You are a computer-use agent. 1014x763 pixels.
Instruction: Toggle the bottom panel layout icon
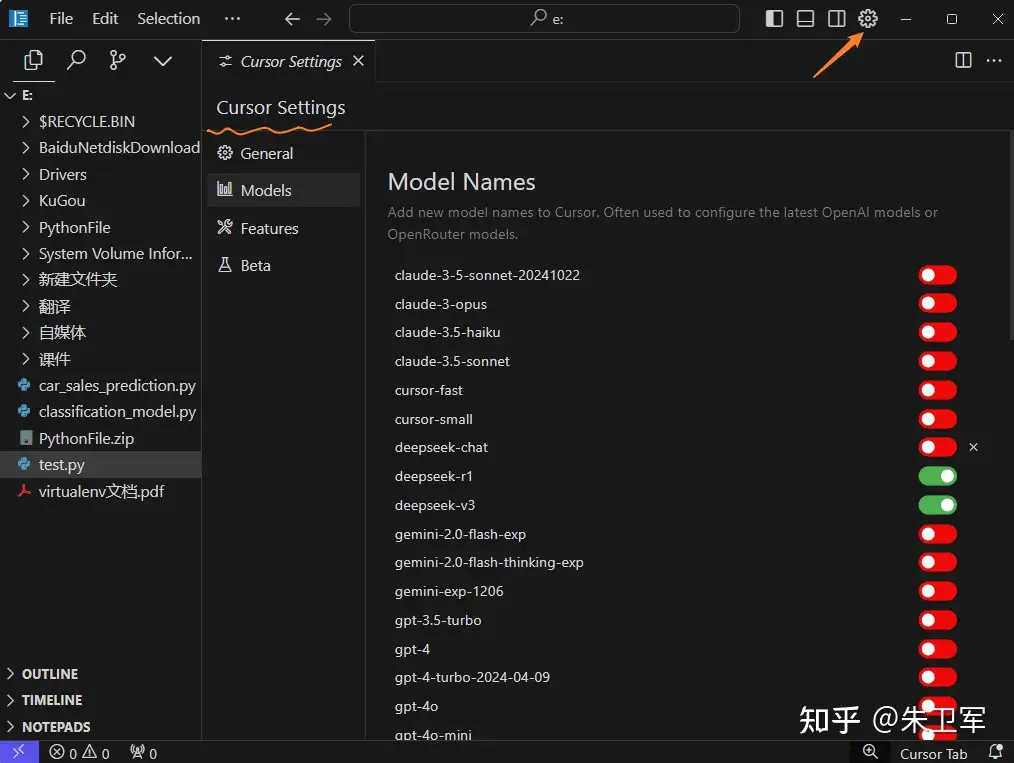805,19
